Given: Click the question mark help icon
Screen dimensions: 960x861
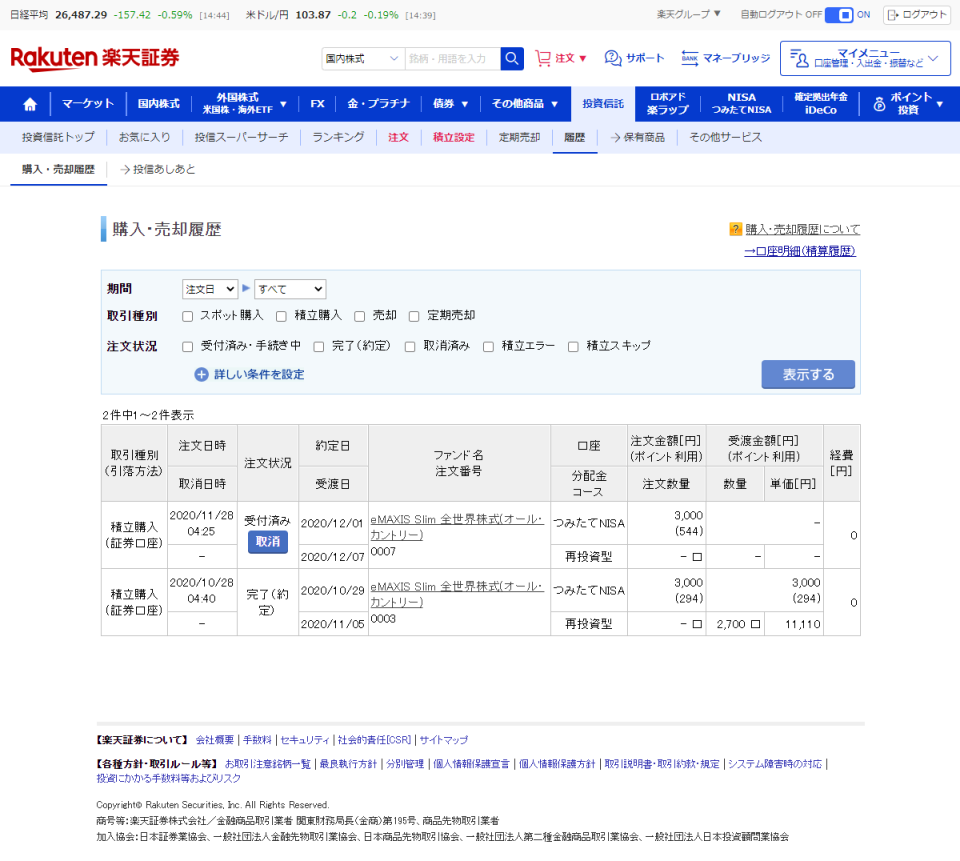Looking at the screenshot, I should [735, 229].
